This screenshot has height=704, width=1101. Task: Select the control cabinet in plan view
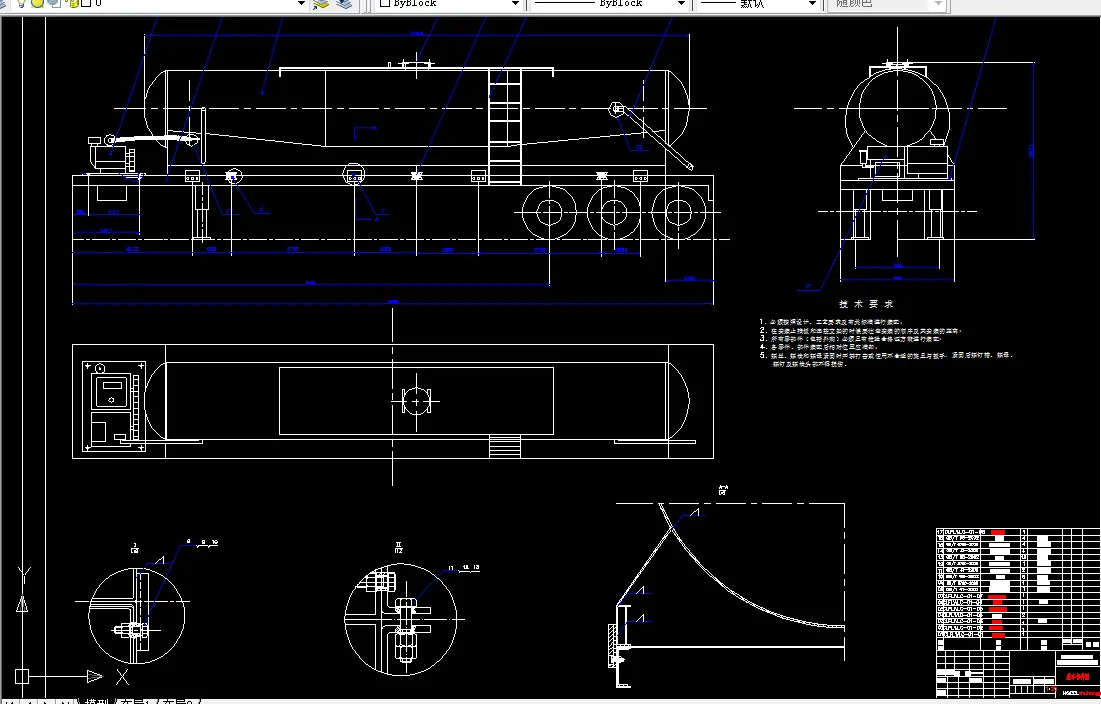coord(114,406)
